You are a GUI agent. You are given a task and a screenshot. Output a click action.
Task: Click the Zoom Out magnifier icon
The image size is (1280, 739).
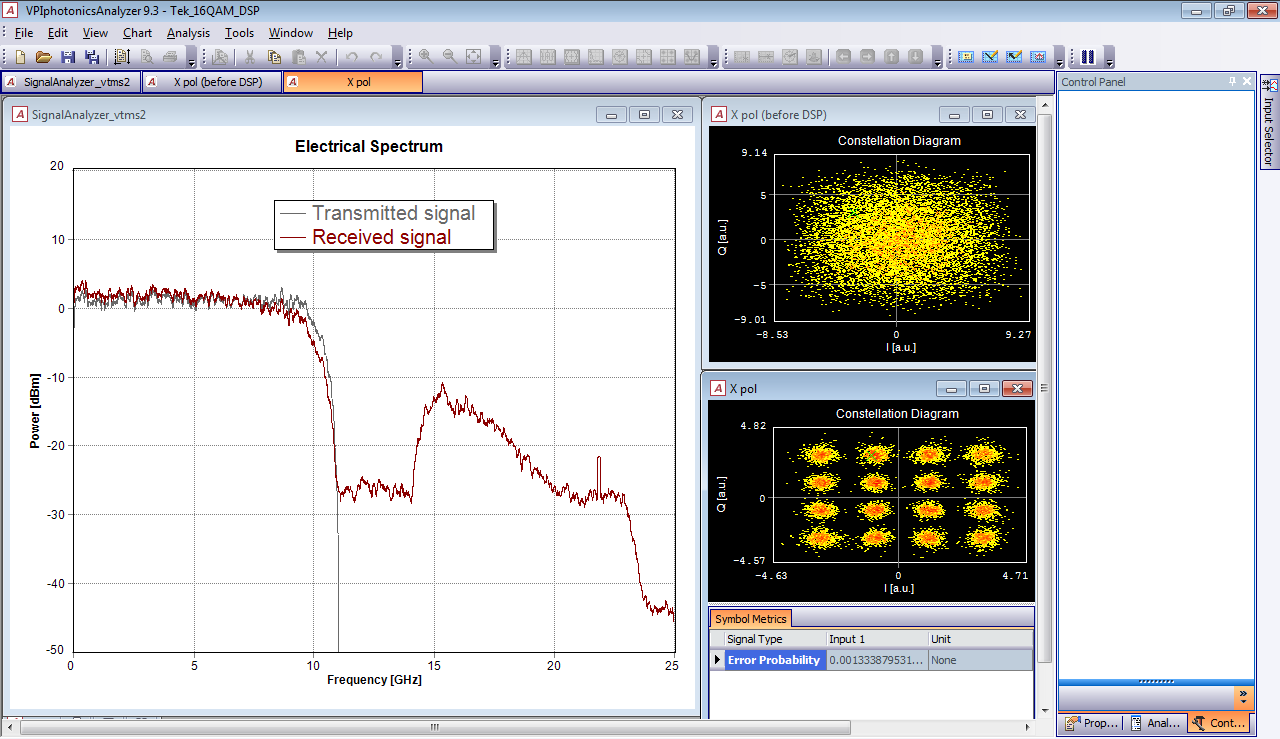pyautogui.click(x=449, y=57)
